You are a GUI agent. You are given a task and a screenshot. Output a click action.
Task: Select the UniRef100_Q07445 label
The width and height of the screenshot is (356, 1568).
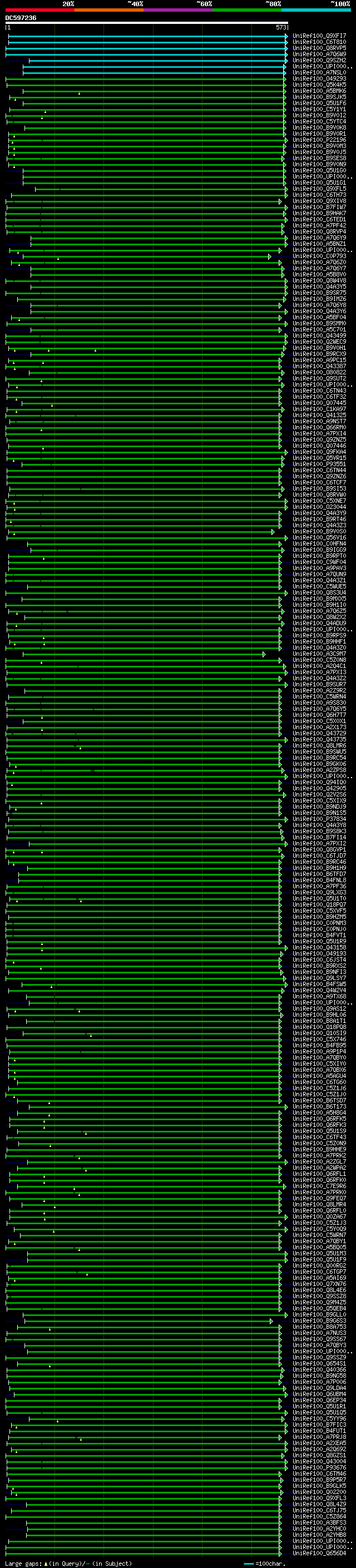point(319,403)
